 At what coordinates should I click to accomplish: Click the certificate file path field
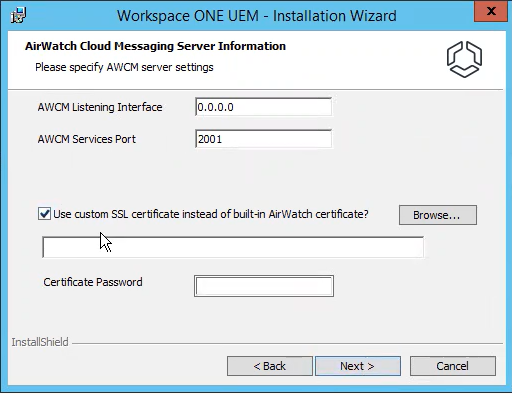233,247
